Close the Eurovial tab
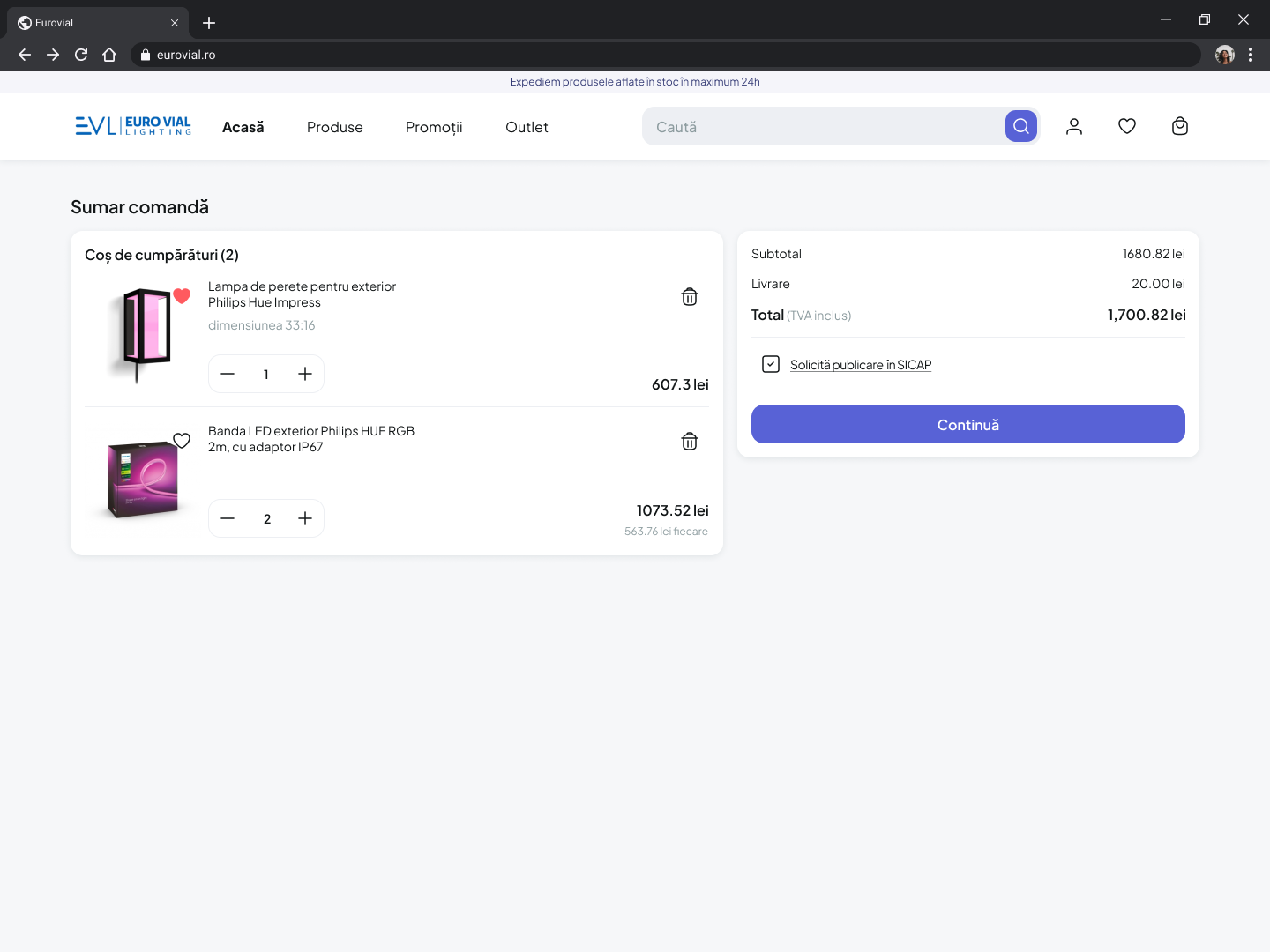The image size is (1270, 952). tap(175, 23)
